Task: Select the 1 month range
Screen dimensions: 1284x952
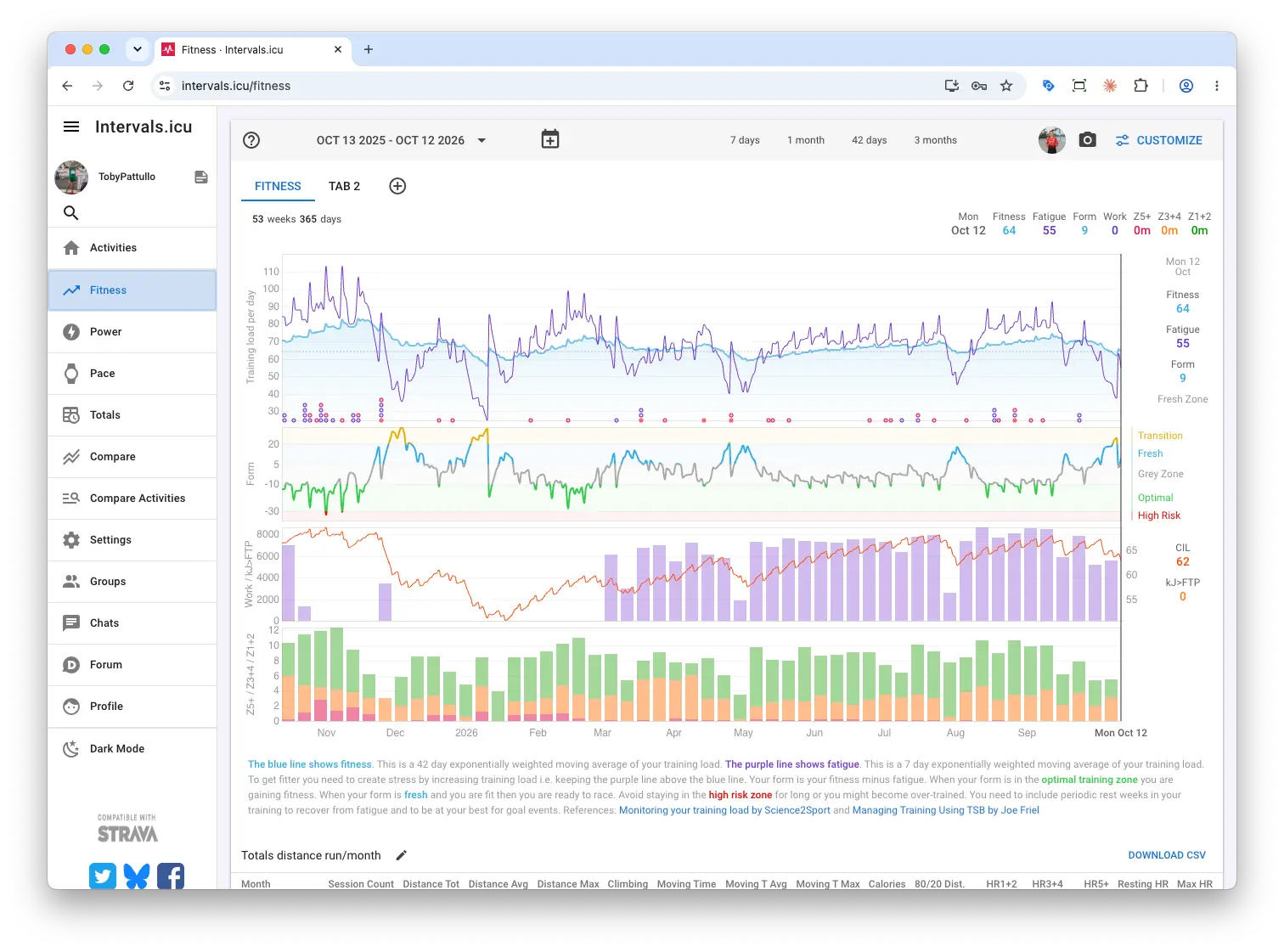Action: [806, 140]
